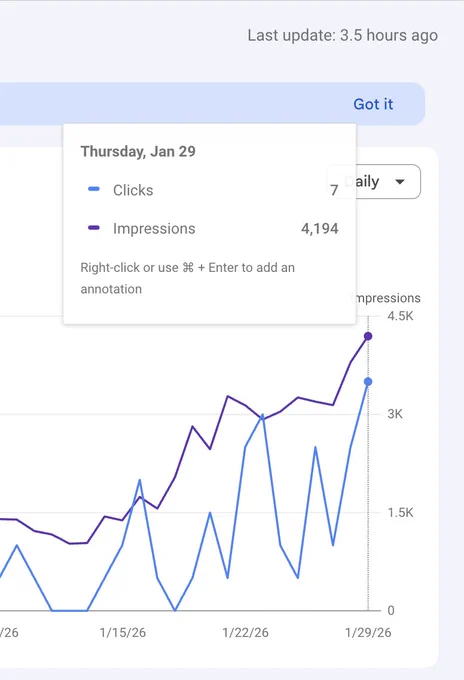
Task: Select the blue Clicks data point on Jan 29
Action: [368, 382]
